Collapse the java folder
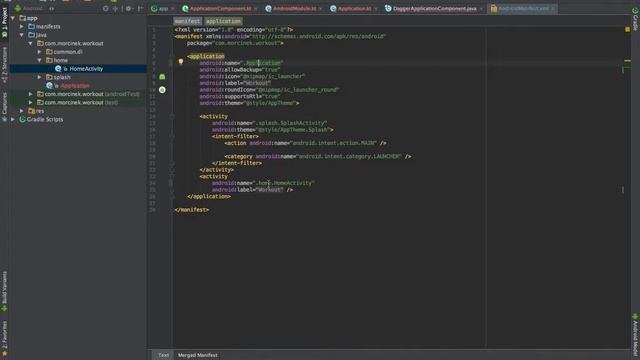The image size is (640, 360). click(22, 35)
